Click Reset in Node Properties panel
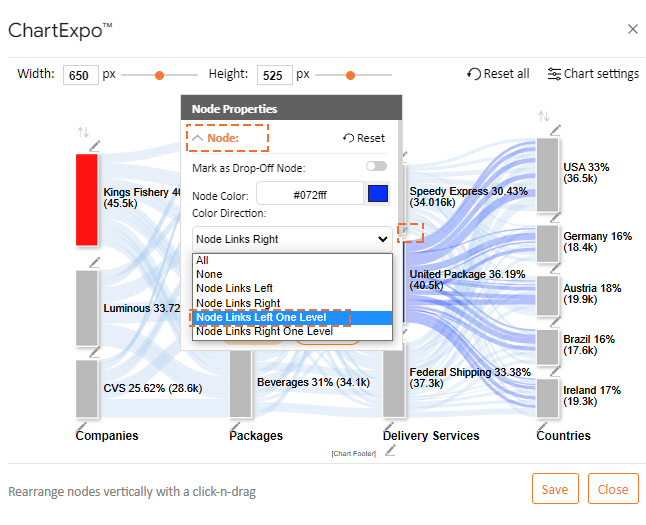Viewport: 646px width, 525px height. click(364, 138)
